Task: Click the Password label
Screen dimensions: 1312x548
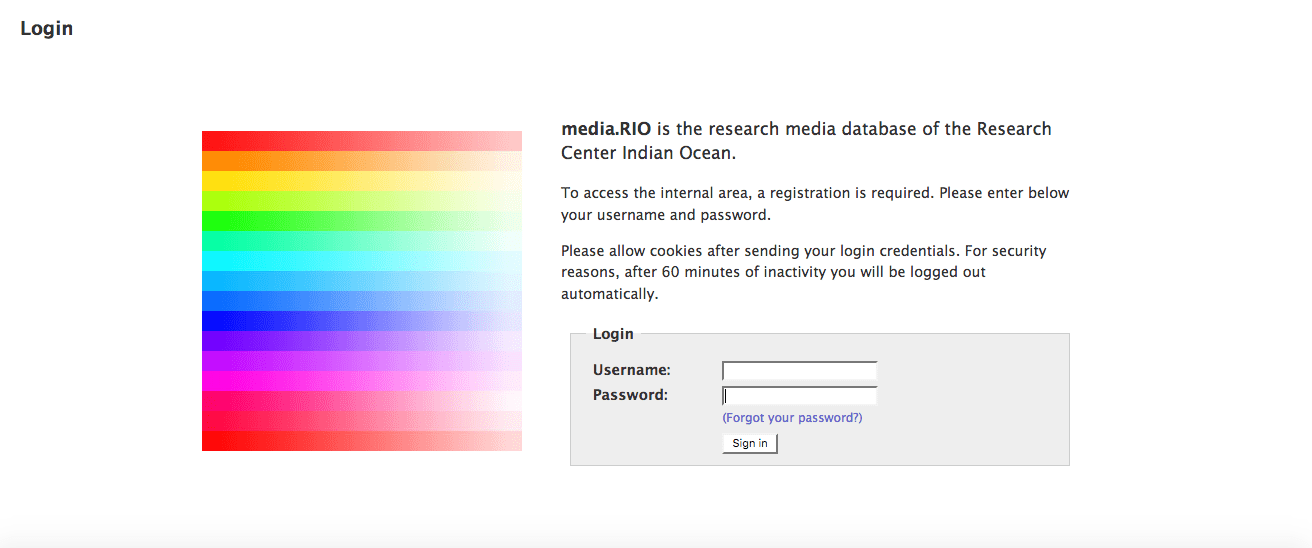Action: point(630,395)
